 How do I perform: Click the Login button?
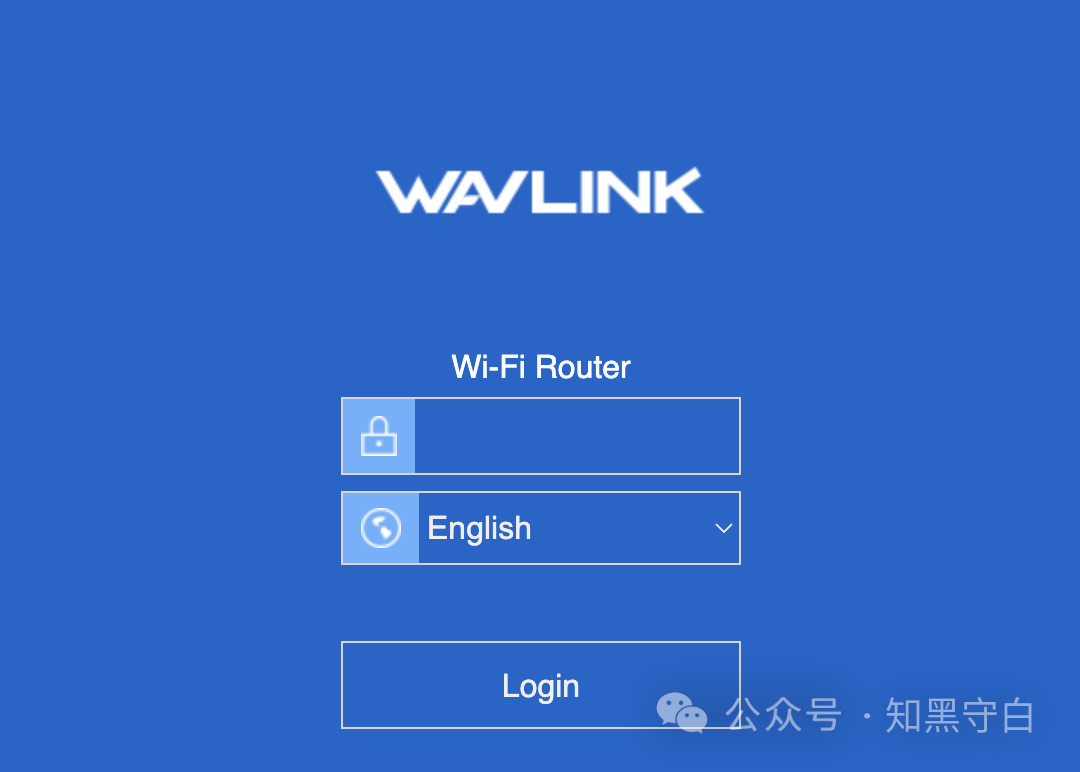[541, 685]
